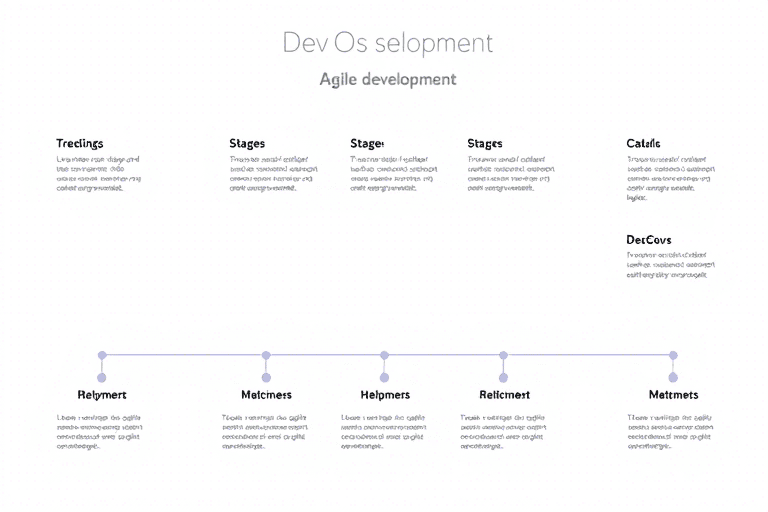Select the description text below DecCovs
Image resolution: width=768 pixels, height=512 pixels.
(x=670, y=265)
